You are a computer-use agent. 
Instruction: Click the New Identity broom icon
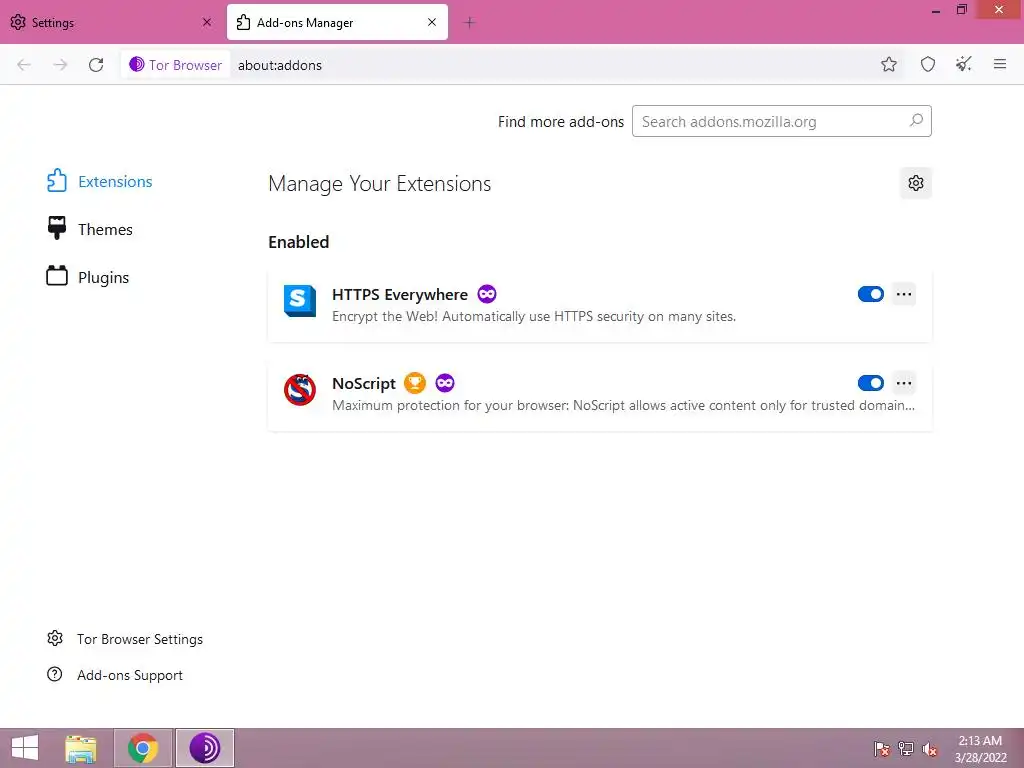(963, 64)
